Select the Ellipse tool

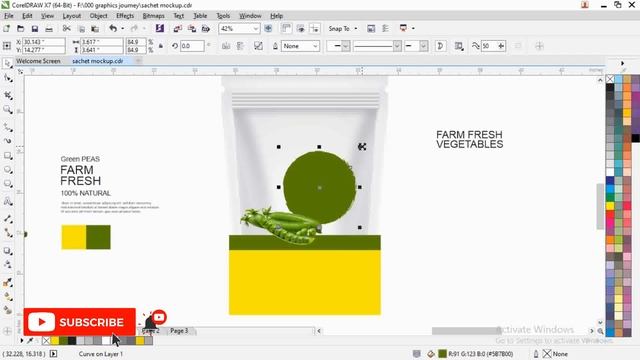[7, 170]
